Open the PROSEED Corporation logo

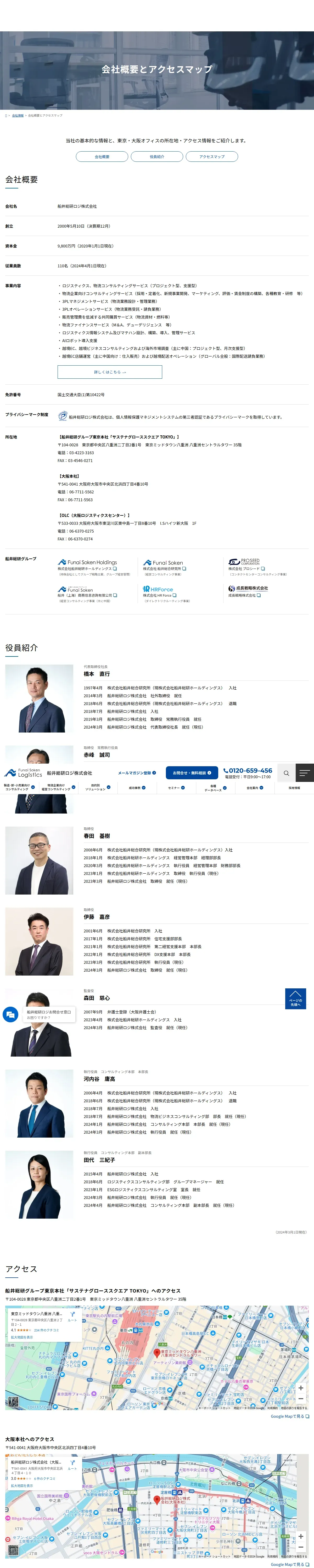pos(244,562)
